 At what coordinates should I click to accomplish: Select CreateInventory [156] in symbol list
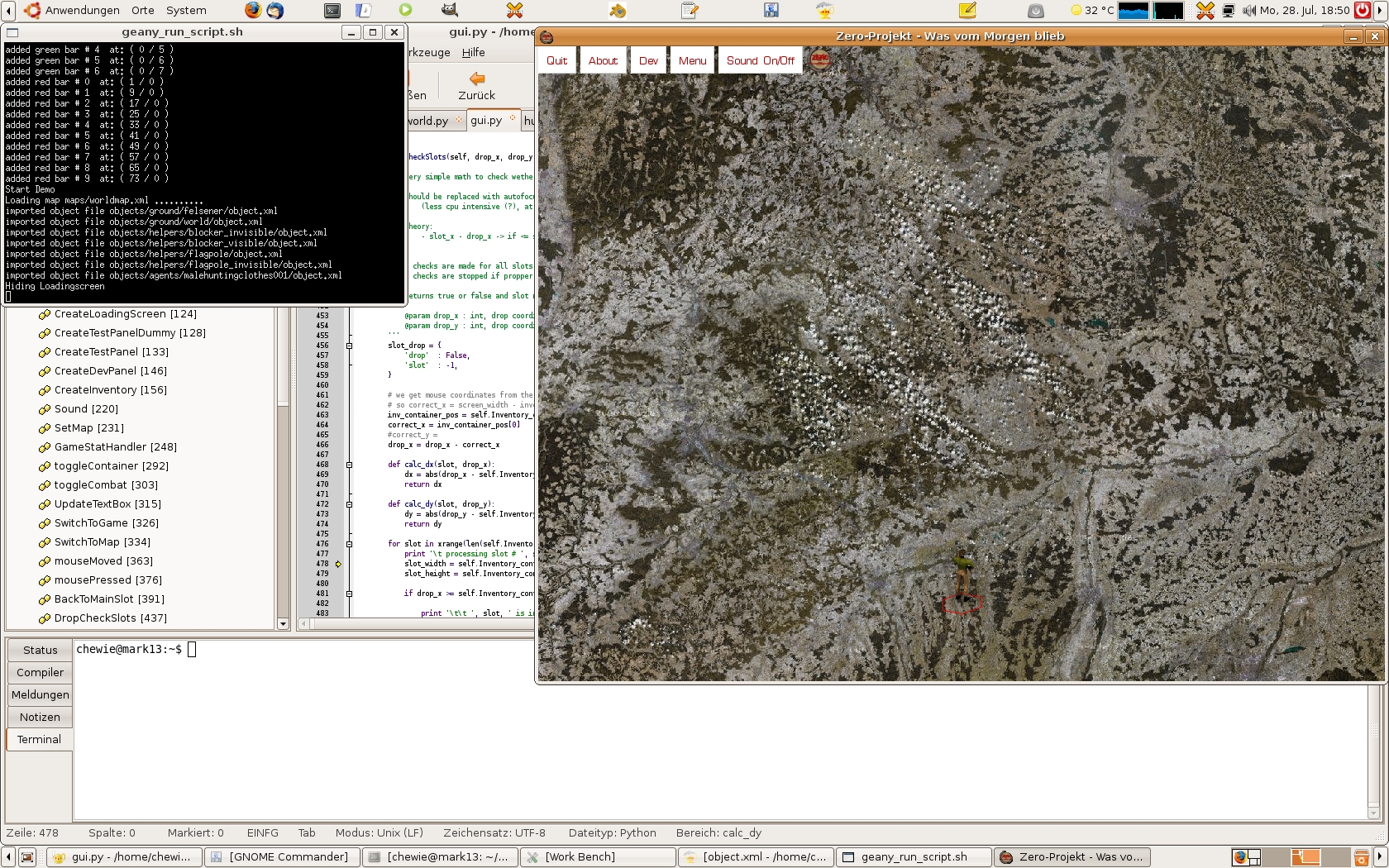coord(110,390)
